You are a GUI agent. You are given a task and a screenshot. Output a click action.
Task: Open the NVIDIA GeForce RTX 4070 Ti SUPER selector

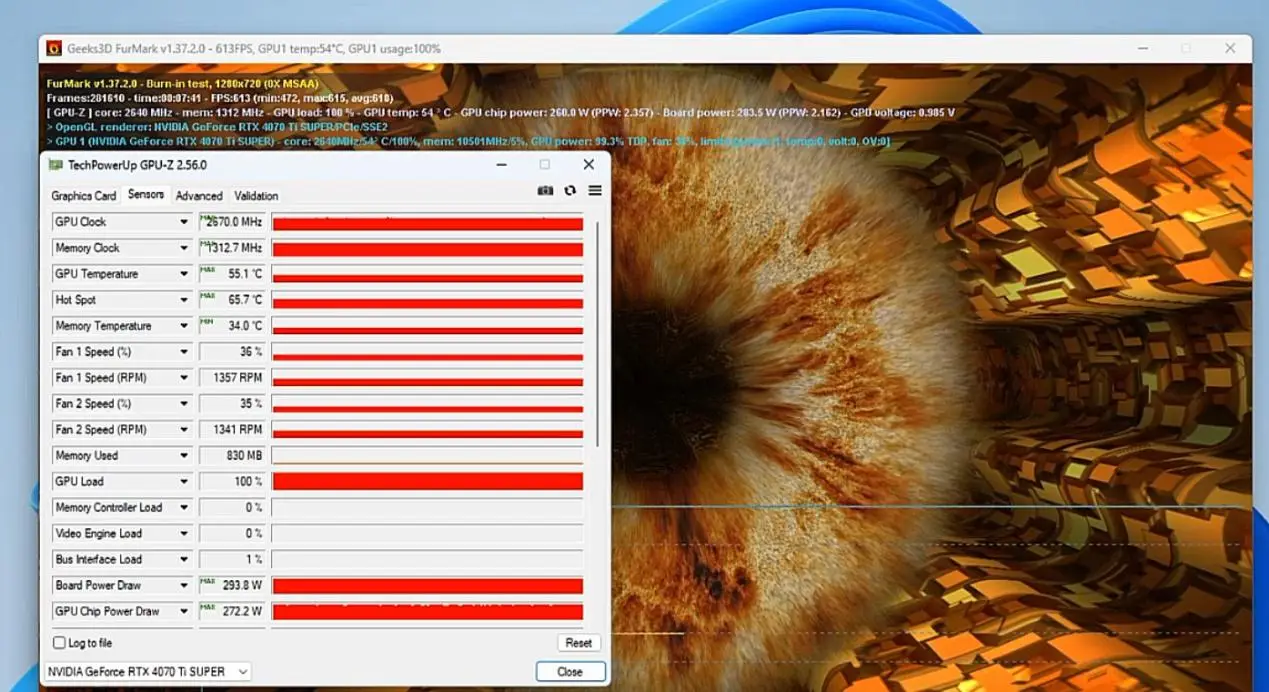148,672
